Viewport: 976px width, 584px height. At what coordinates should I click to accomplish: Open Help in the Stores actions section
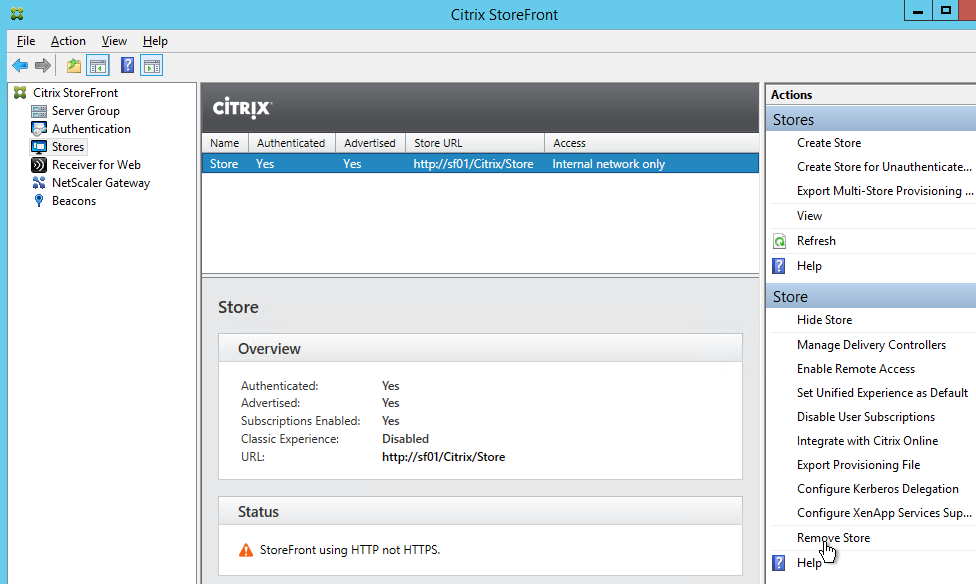coord(809,266)
